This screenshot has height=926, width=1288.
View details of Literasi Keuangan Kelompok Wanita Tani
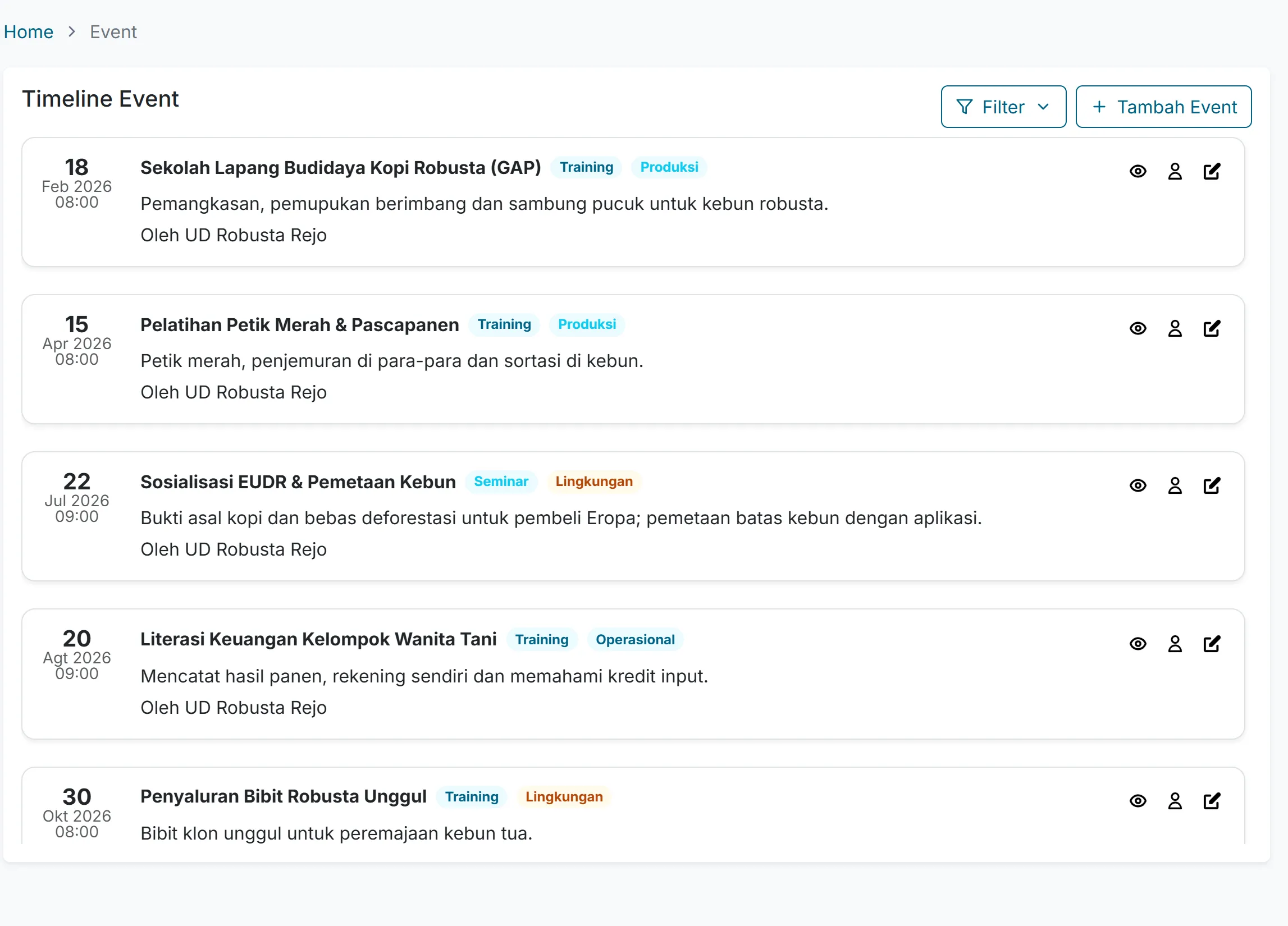tap(1138, 643)
